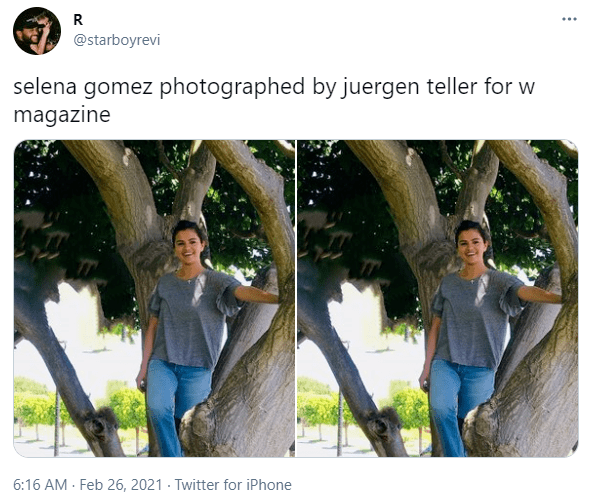Click the gray shirt in the right photo
The image size is (590, 499).
[x=473, y=320]
